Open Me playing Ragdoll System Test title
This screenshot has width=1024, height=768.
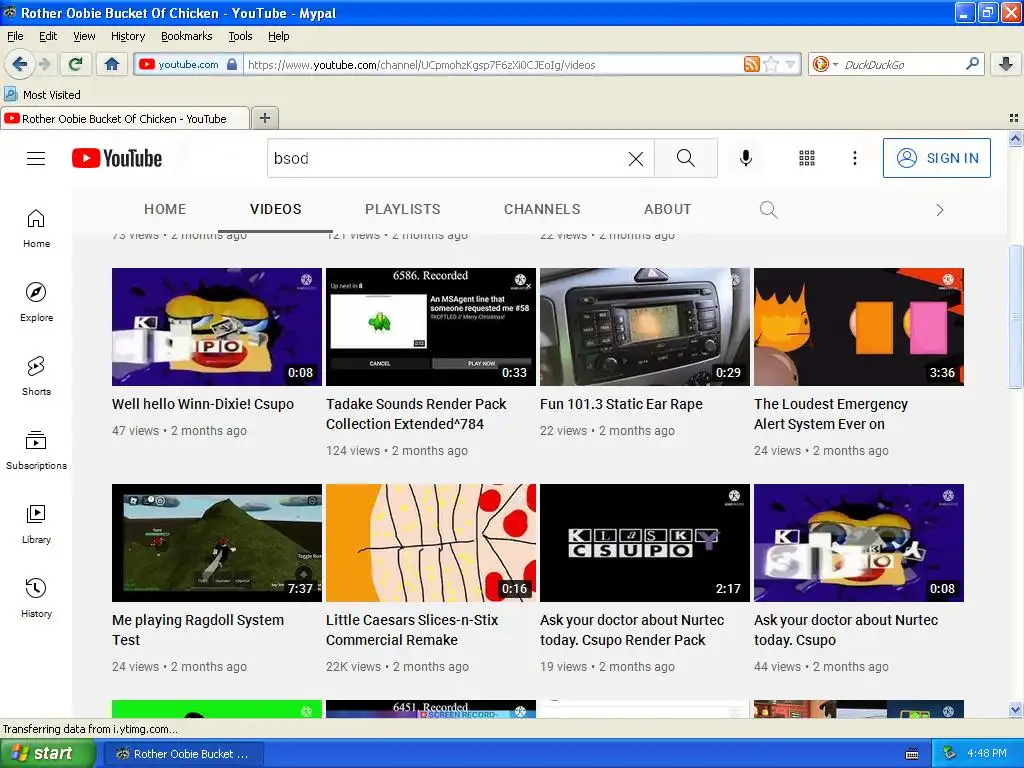(x=198, y=630)
